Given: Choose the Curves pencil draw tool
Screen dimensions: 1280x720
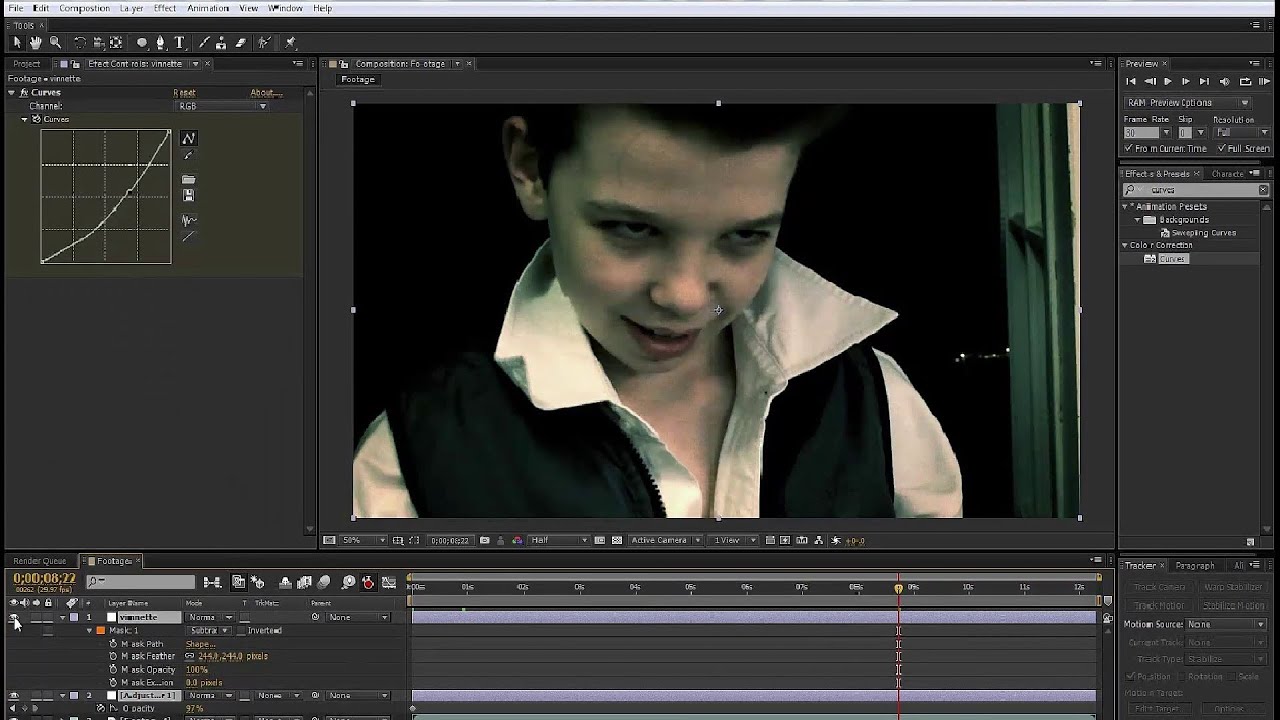Looking at the screenshot, I should (188, 155).
